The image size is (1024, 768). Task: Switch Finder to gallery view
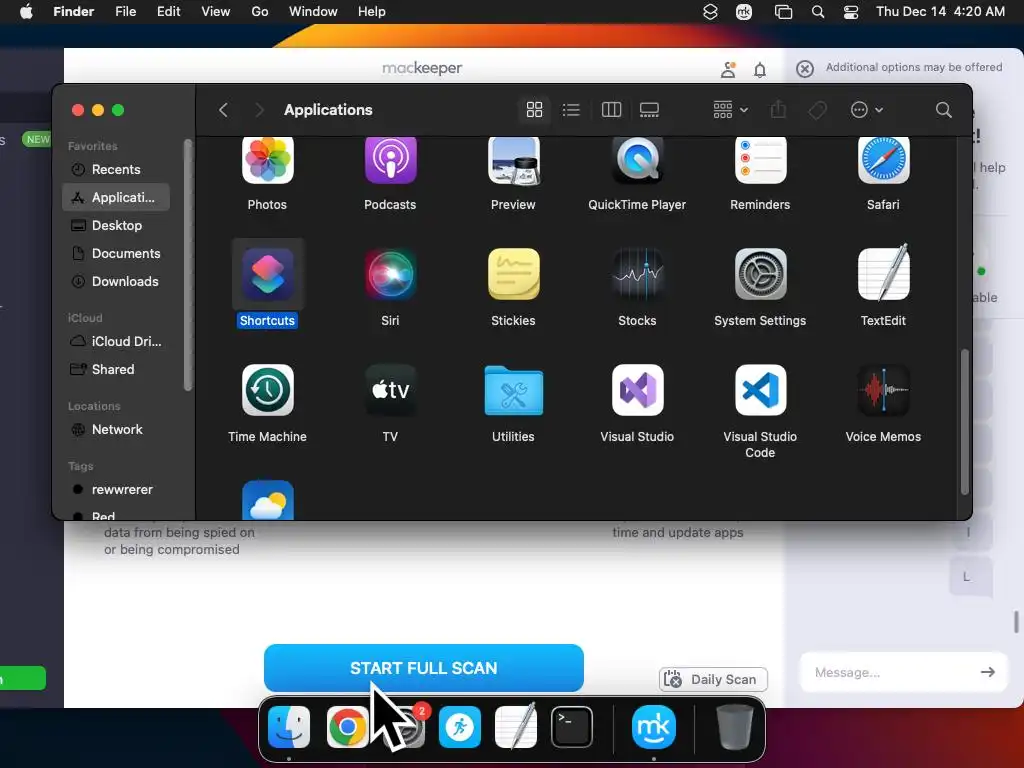point(649,110)
